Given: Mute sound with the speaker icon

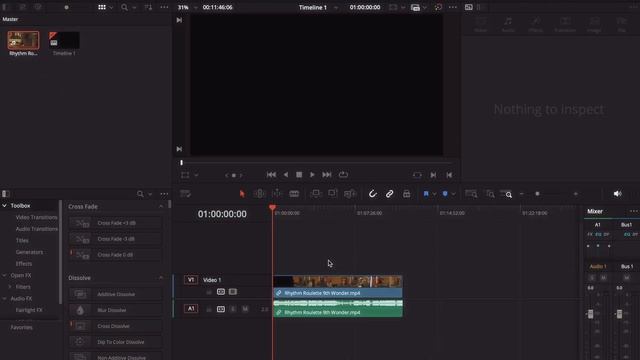Looking at the screenshot, I should point(618,194).
